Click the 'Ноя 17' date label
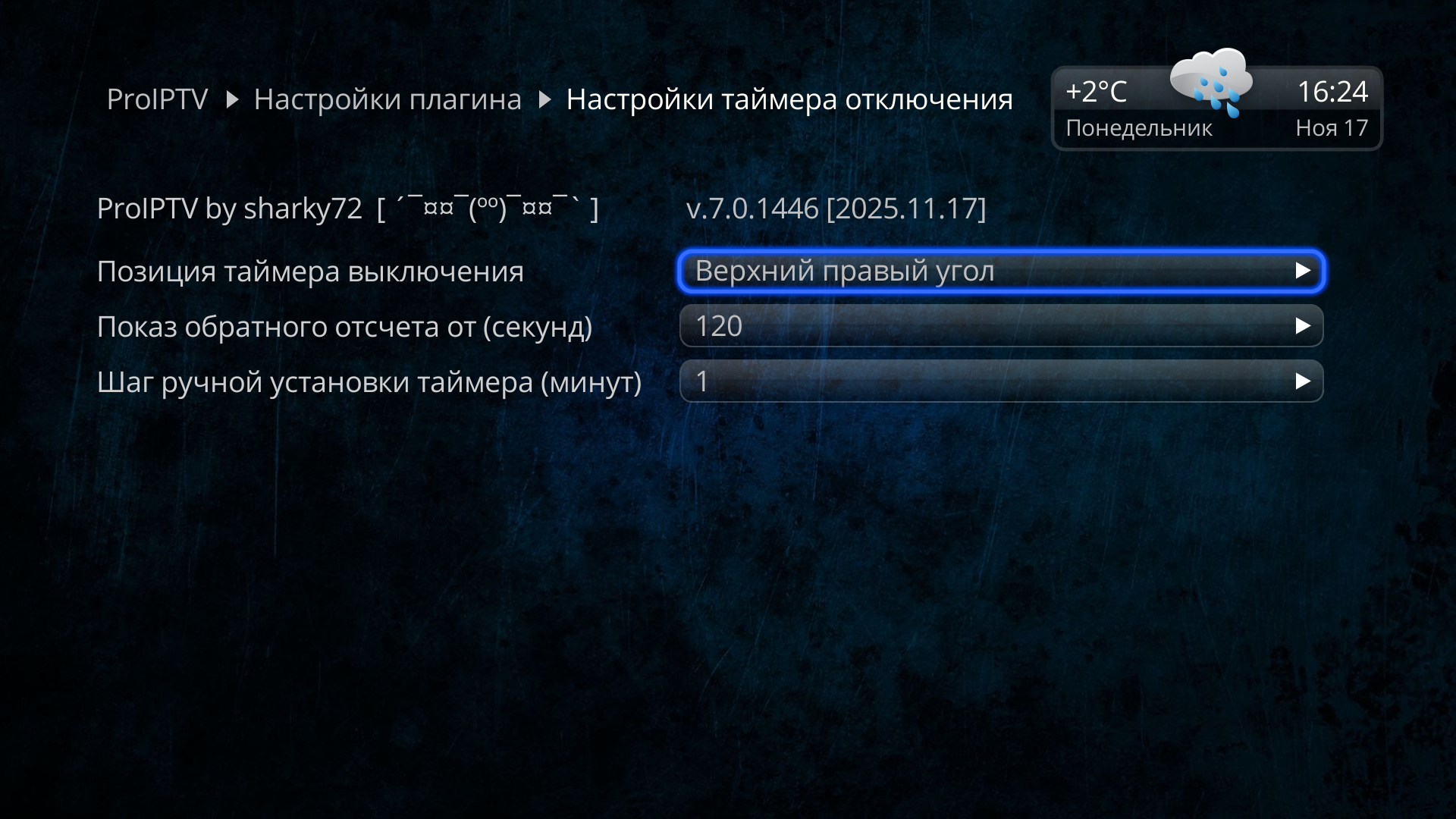The width and height of the screenshot is (1456, 819). 1332,128
